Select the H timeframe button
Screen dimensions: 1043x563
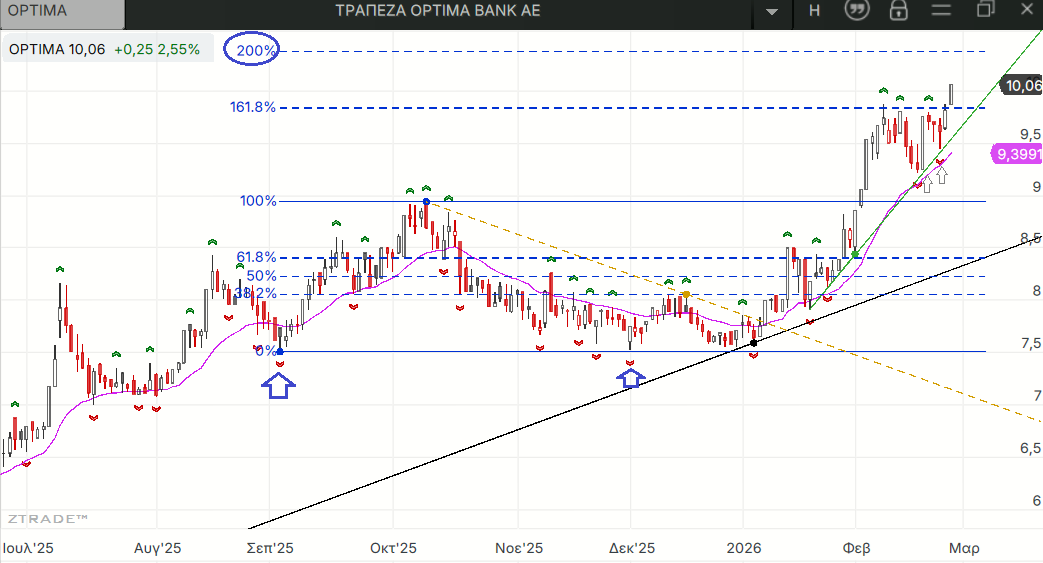(x=814, y=11)
